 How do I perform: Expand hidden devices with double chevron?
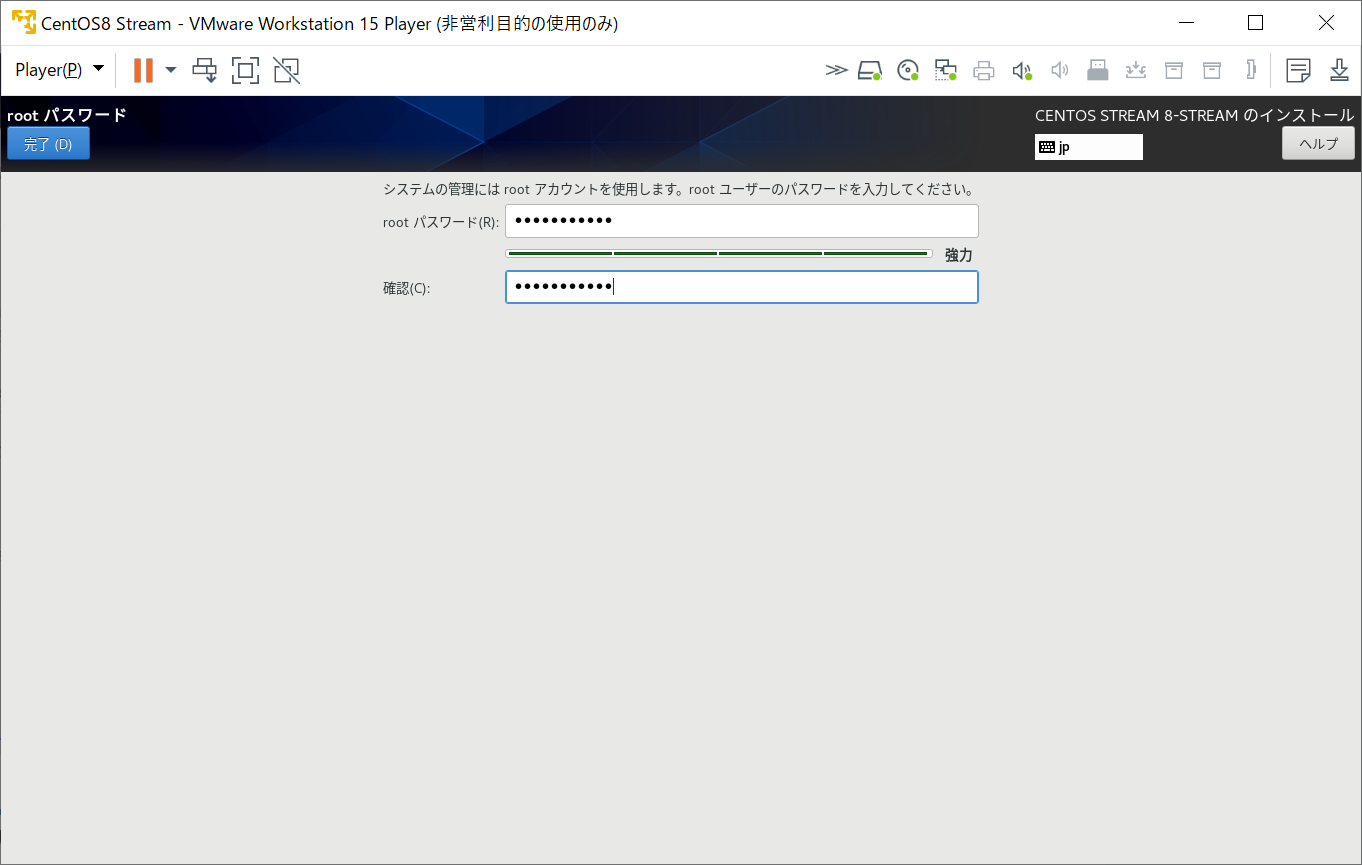pyautogui.click(x=836, y=70)
